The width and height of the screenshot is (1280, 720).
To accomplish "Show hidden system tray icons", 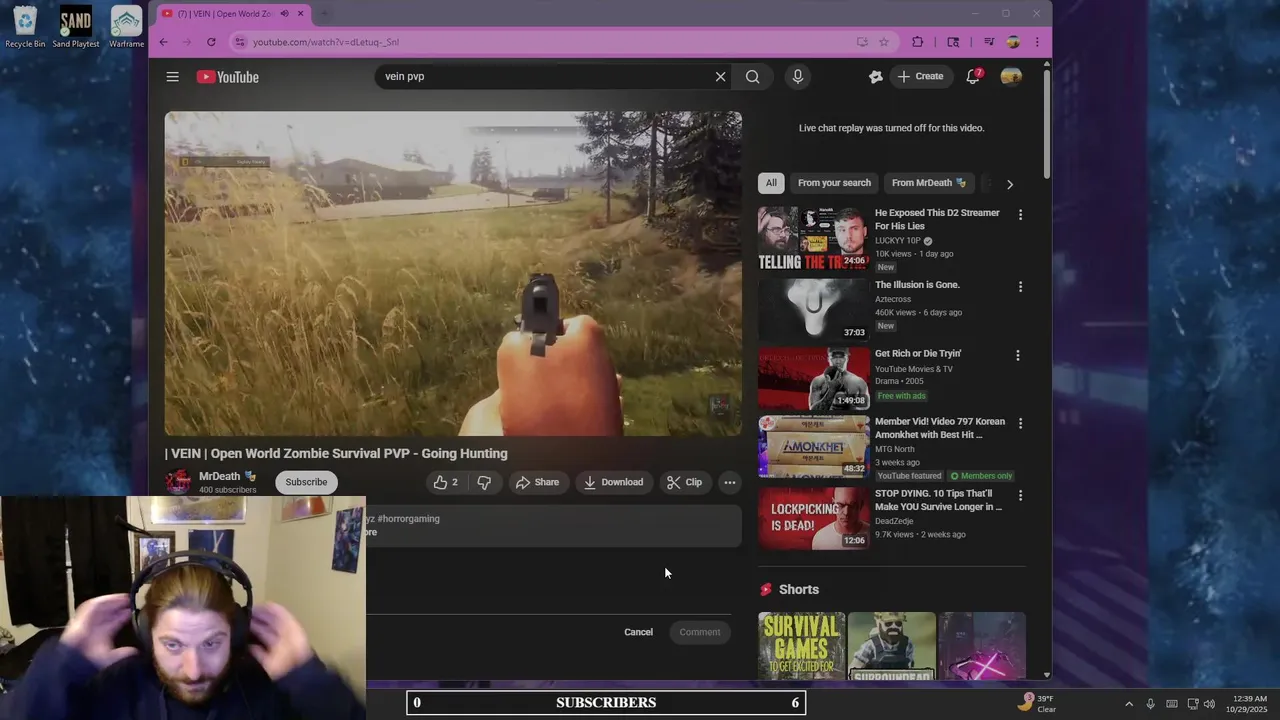I will (1129, 704).
